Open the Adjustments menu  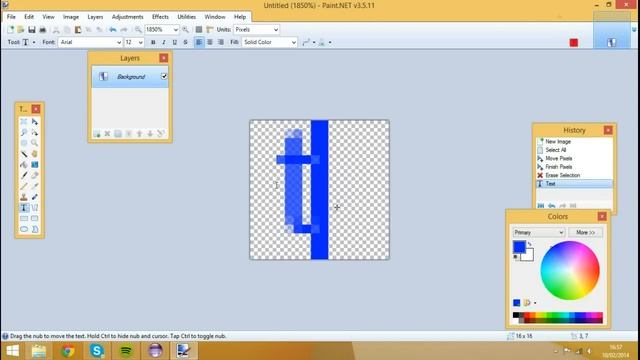pos(127,17)
